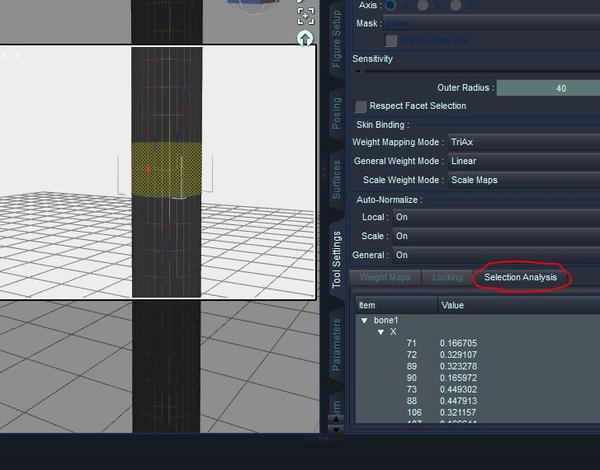Collapse the bone1 tree node
Image resolution: width=600 pixels, height=470 pixels.
tap(364, 320)
